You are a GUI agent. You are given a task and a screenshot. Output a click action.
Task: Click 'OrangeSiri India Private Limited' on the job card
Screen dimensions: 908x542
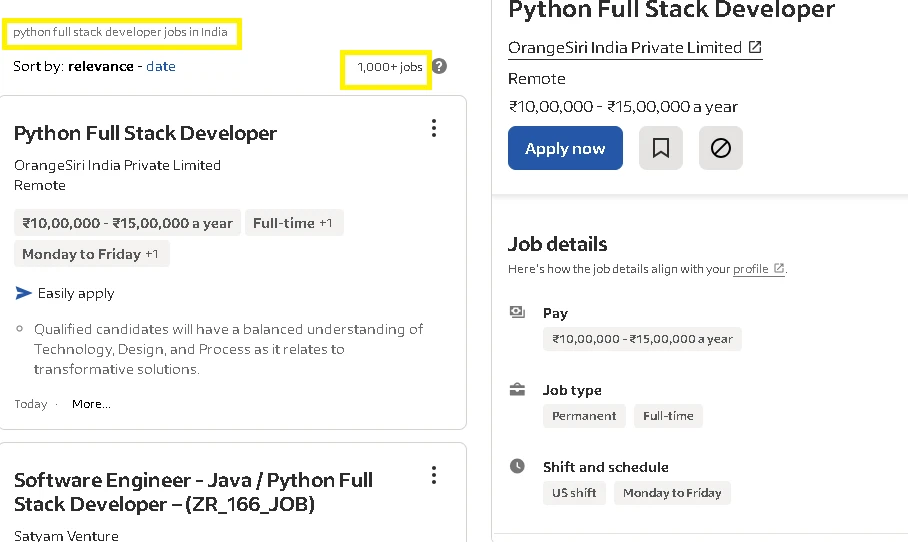click(118, 165)
